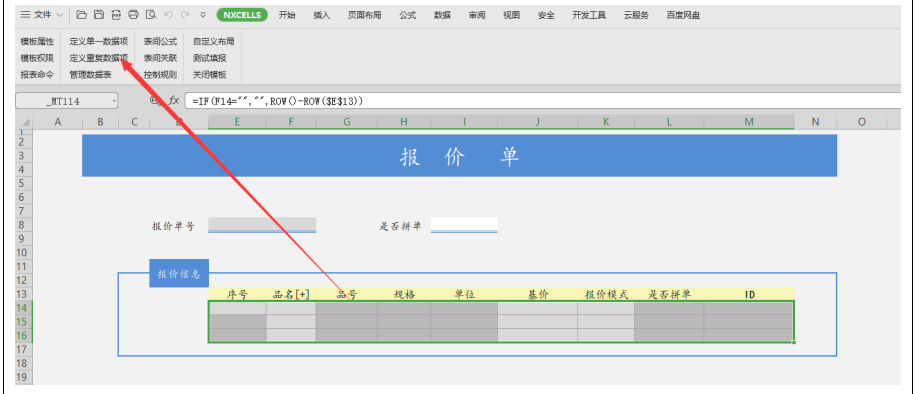Screen dimensions: 915x394
Task: Click 定义重复数据项 in the ribbon
Action: pyautogui.click(x=98, y=58)
